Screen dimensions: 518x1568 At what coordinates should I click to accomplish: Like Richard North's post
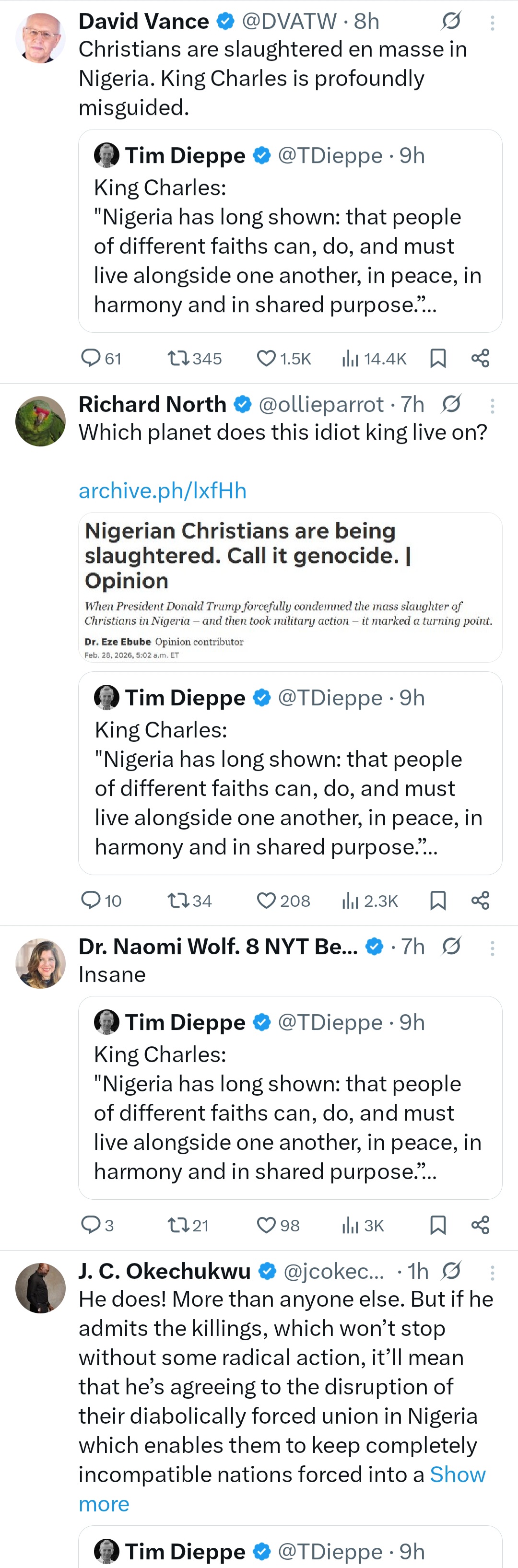click(x=268, y=901)
